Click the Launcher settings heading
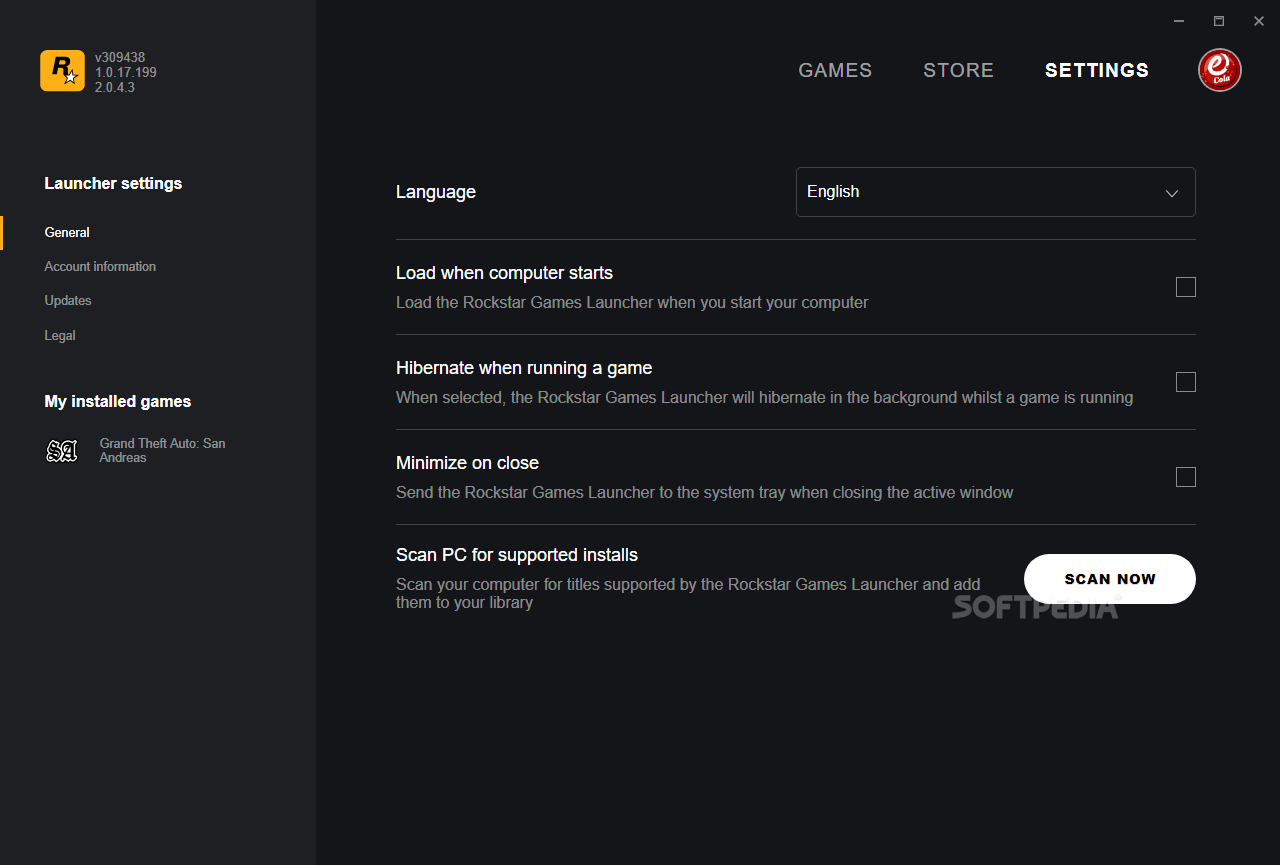Screen dimensions: 1280x865 tap(113, 183)
